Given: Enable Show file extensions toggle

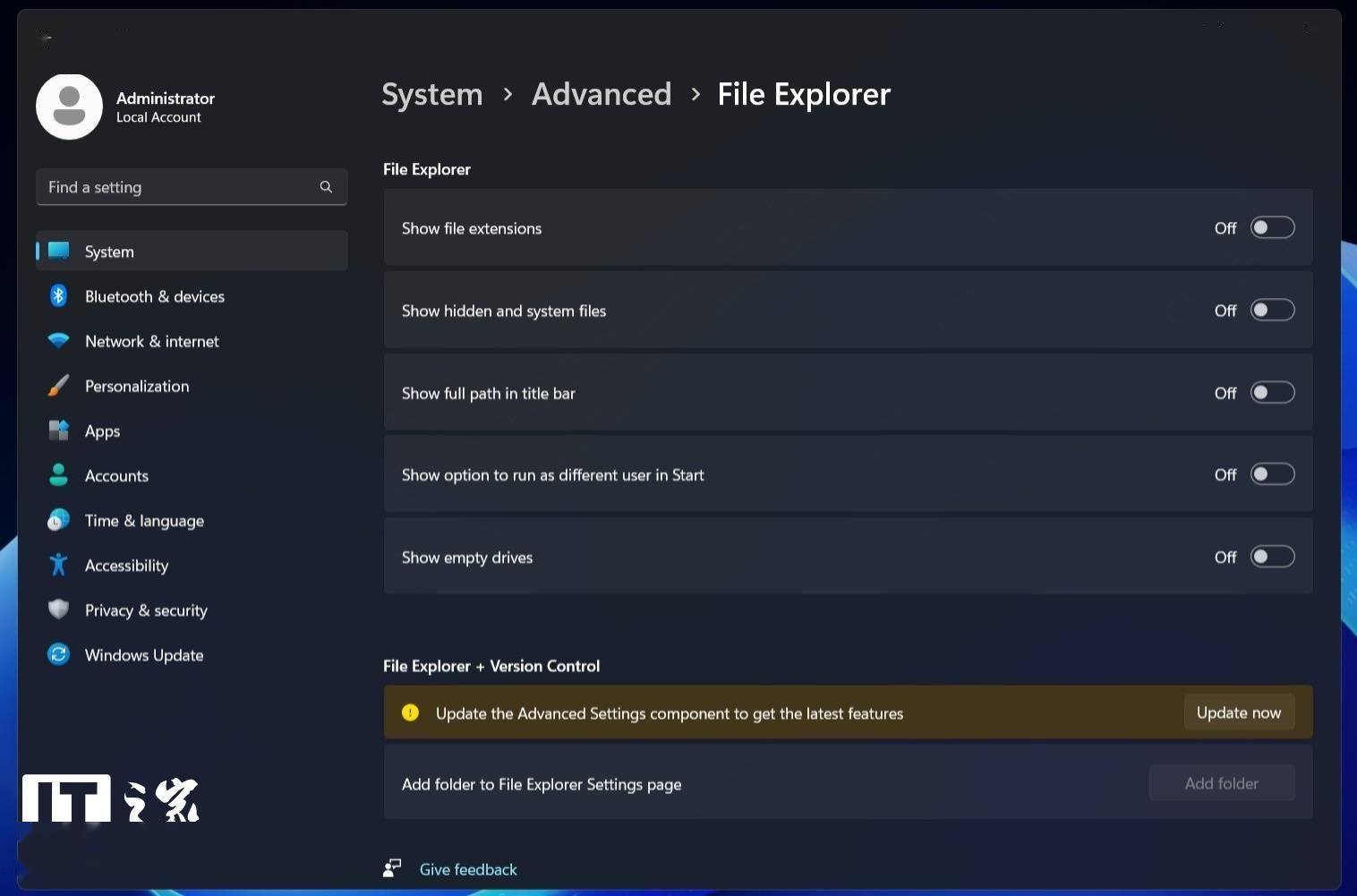Looking at the screenshot, I should tap(1272, 227).
